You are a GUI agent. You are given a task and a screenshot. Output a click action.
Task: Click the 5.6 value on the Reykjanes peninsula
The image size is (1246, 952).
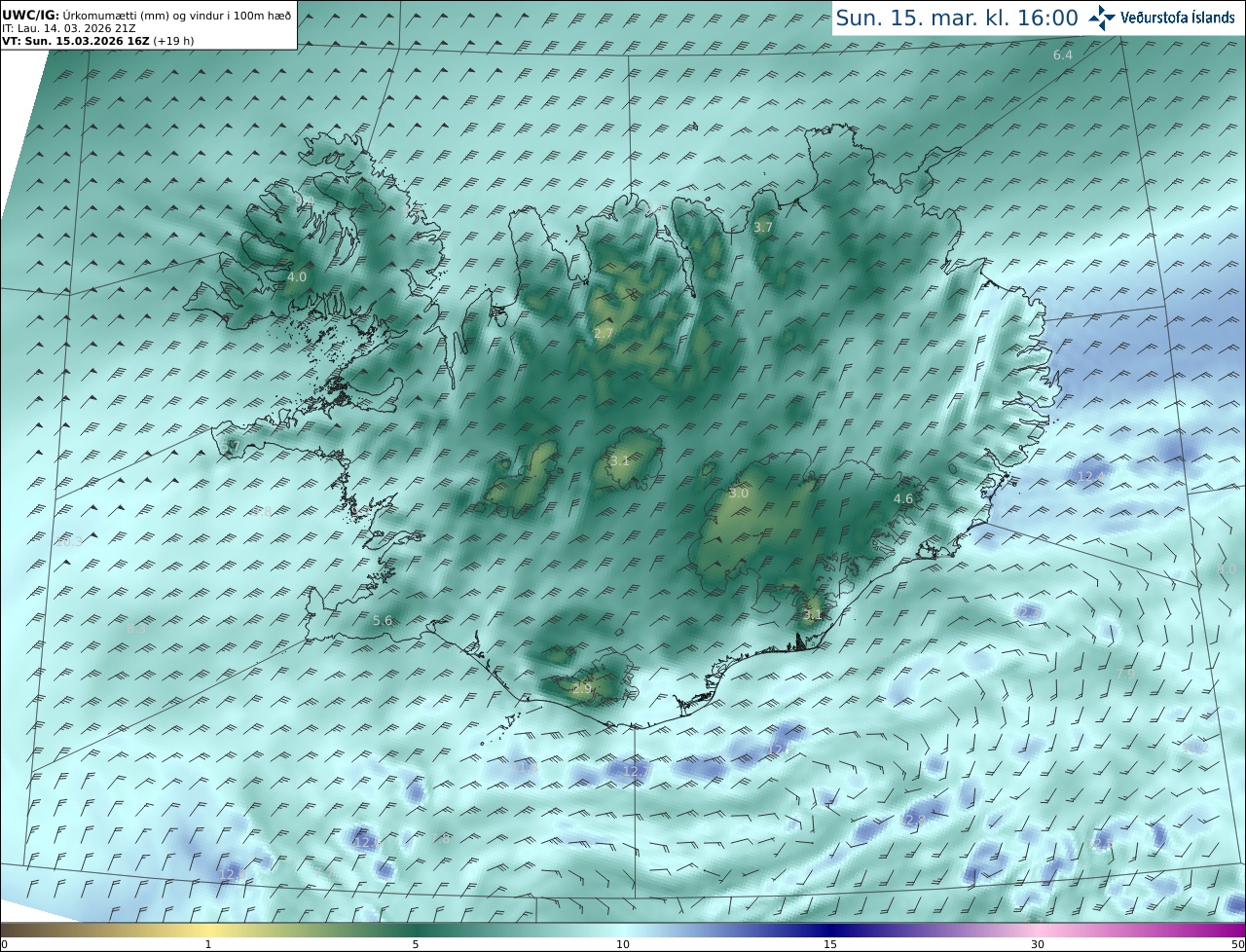(383, 620)
